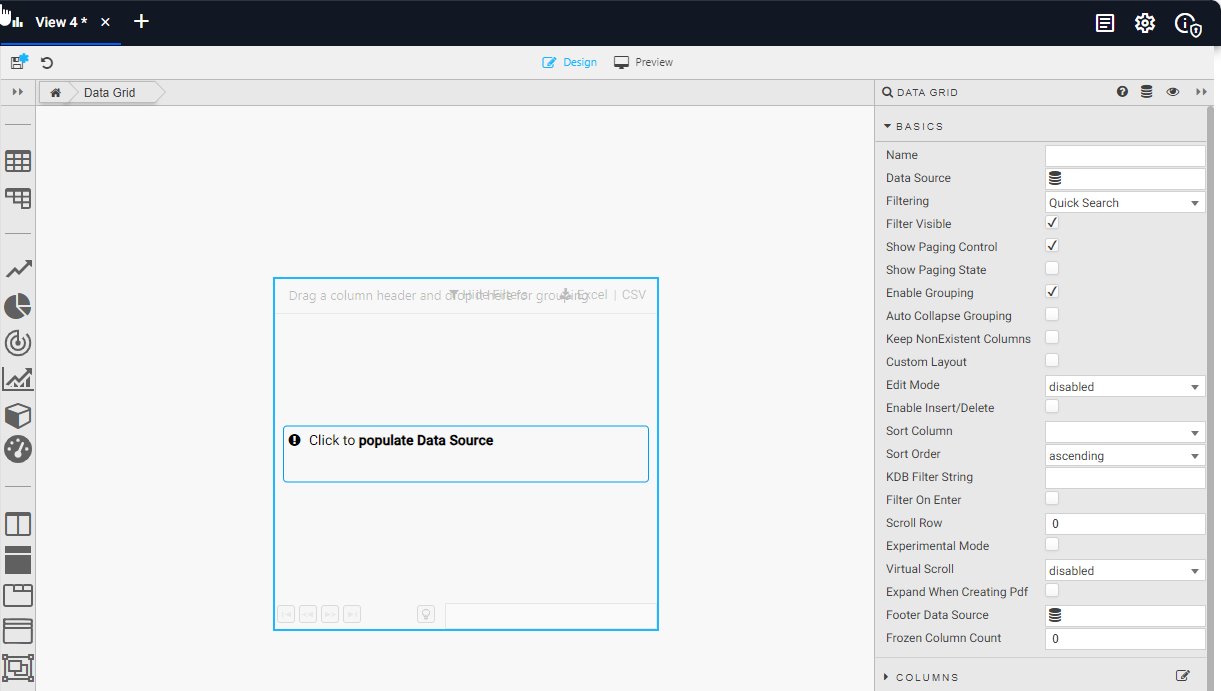Open help question mark for Data Grid
Screen dimensions: 1221x691
[1122, 92]
